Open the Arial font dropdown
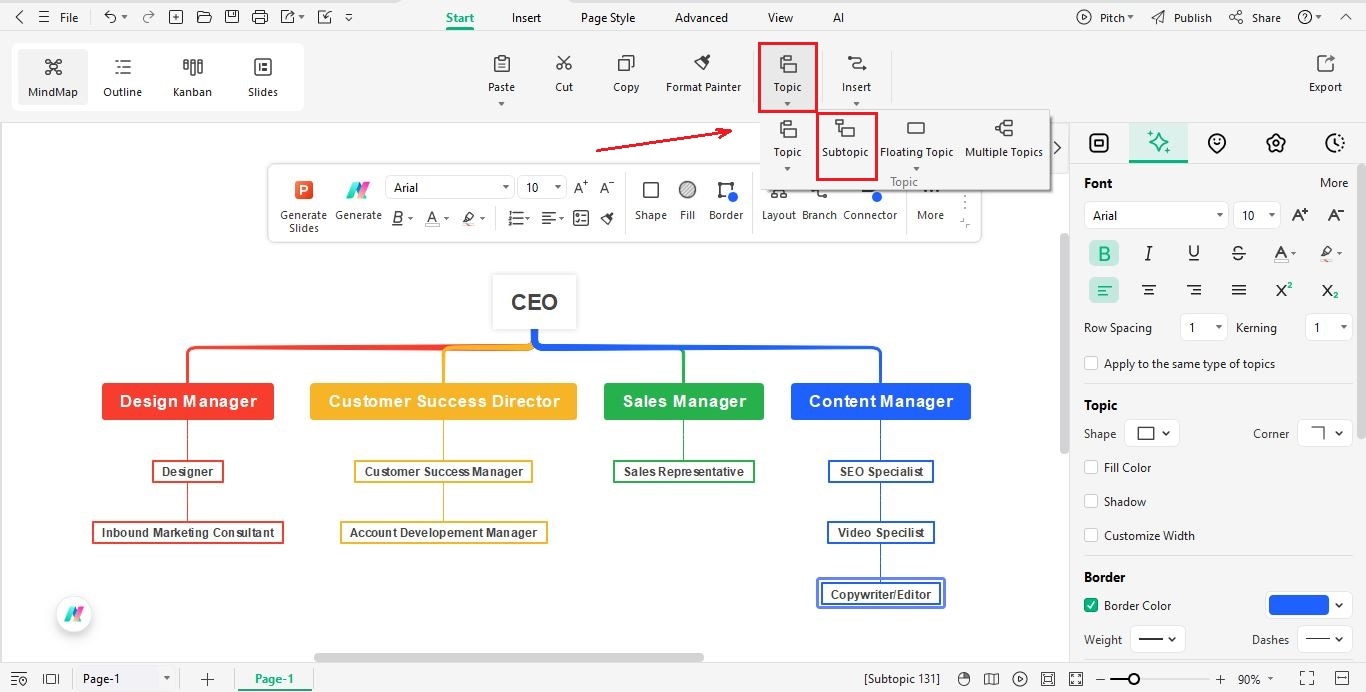Viewport: 1366px width, 692px height. pos(1155,214)
